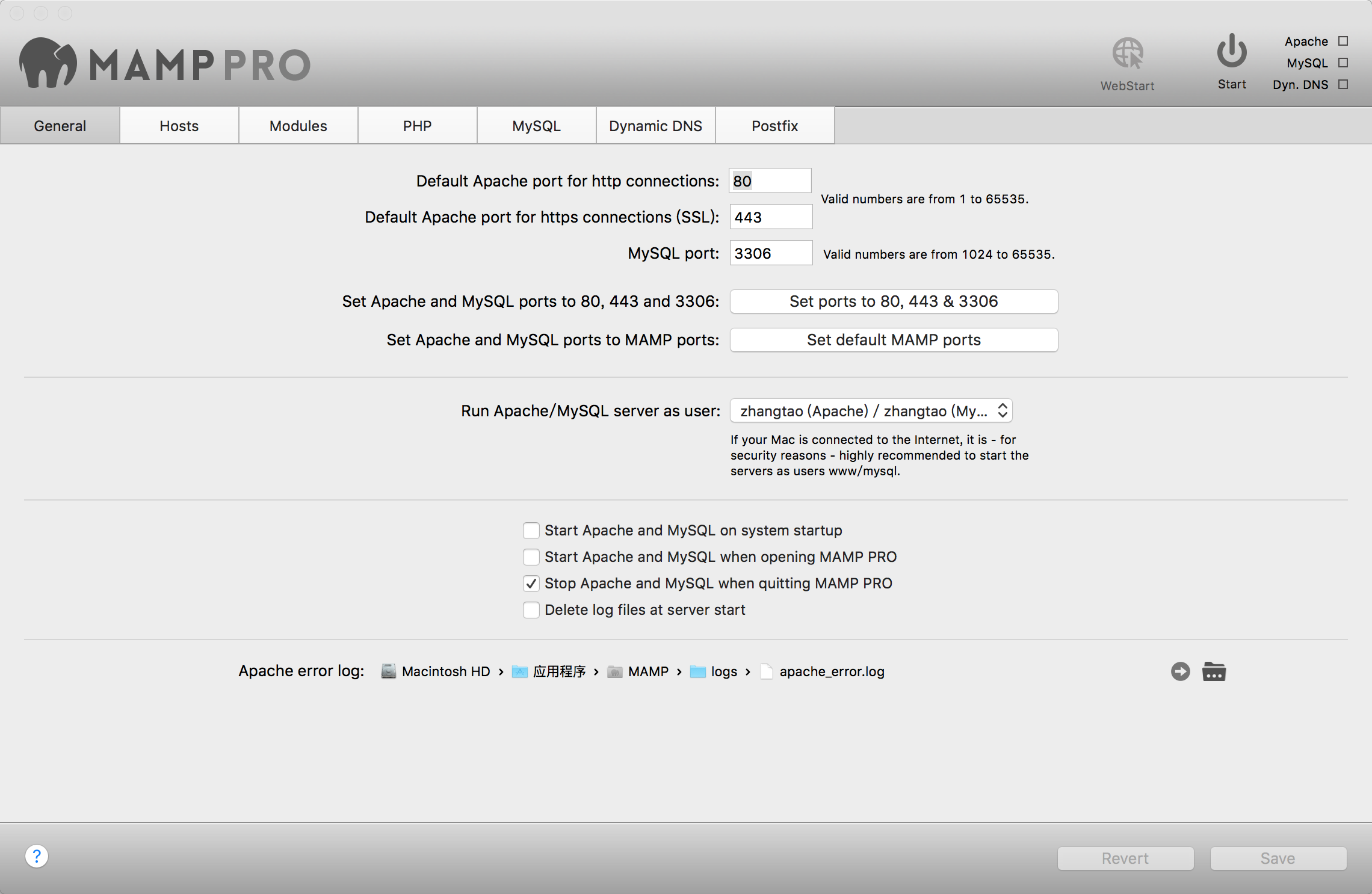Reveal Apache error log with arrow icon
The width and height of the screenshot is (1372, 894).
tap(1180, 671)
